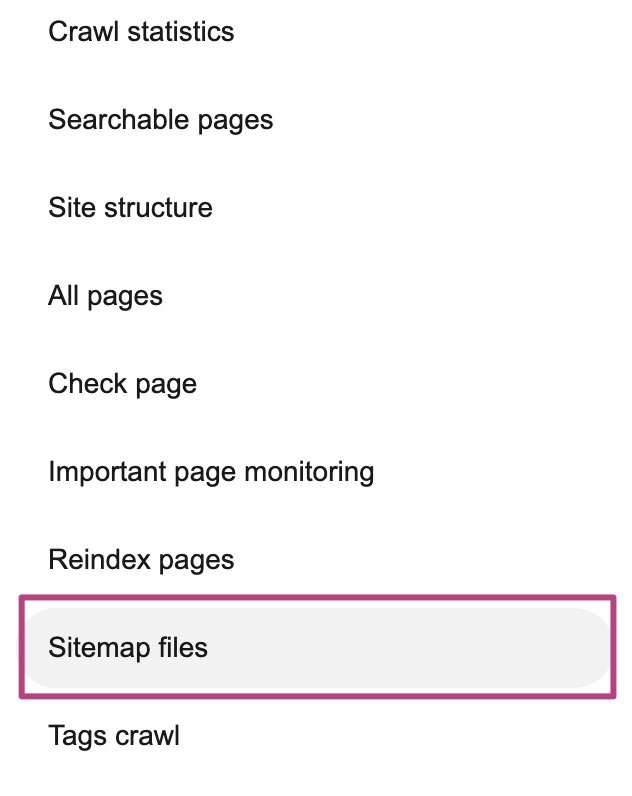Go to Site structure section

[x=130, y=208]
